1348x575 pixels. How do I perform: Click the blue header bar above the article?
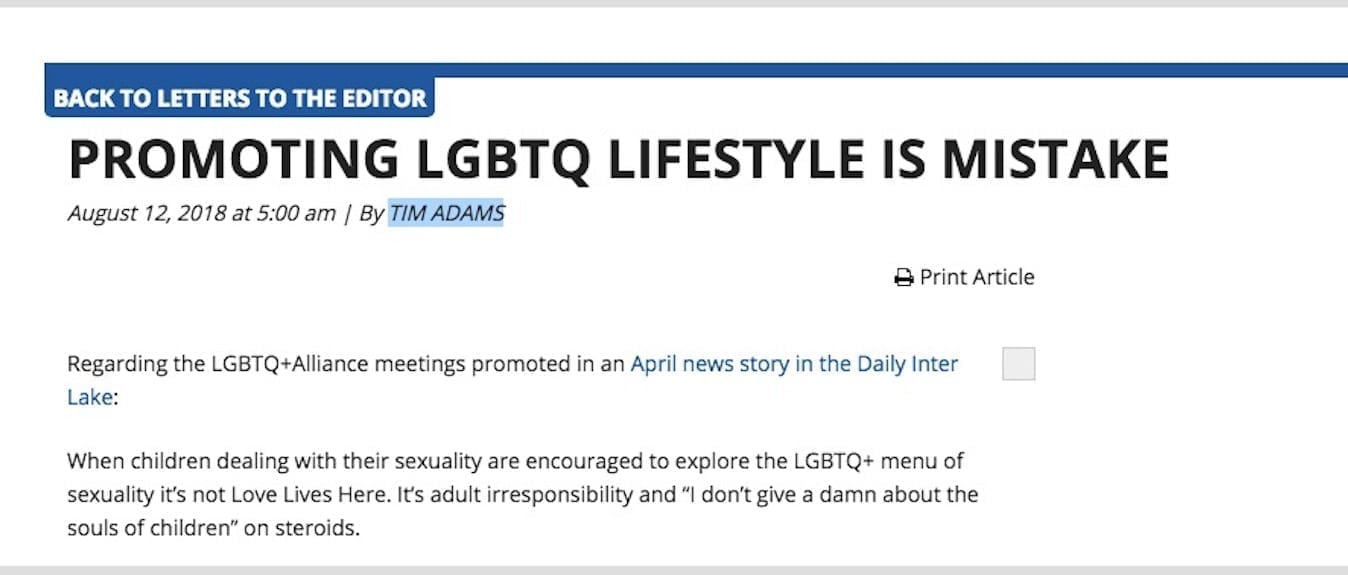point(800,70)
